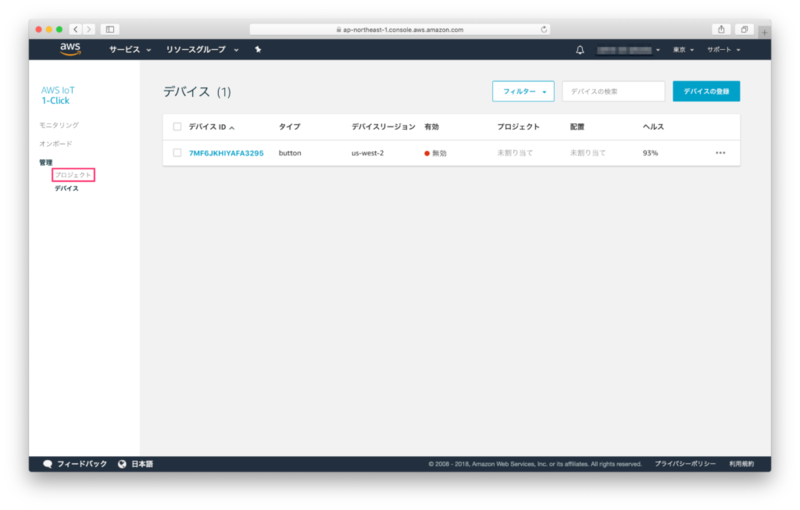
Task: Select オンボード in sidebar
Action: point(56,144)
